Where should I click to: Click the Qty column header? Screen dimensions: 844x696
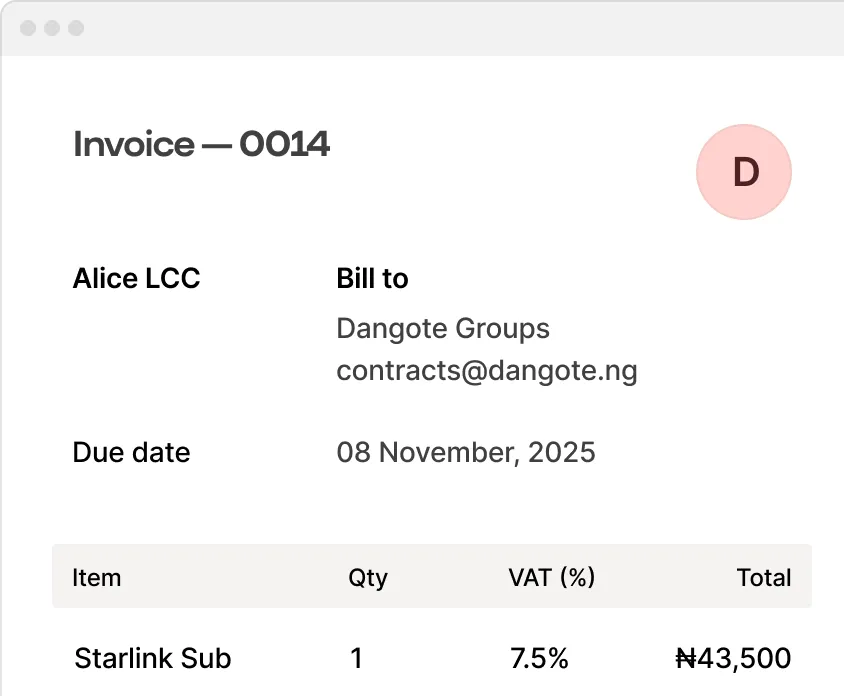(368, 577)
